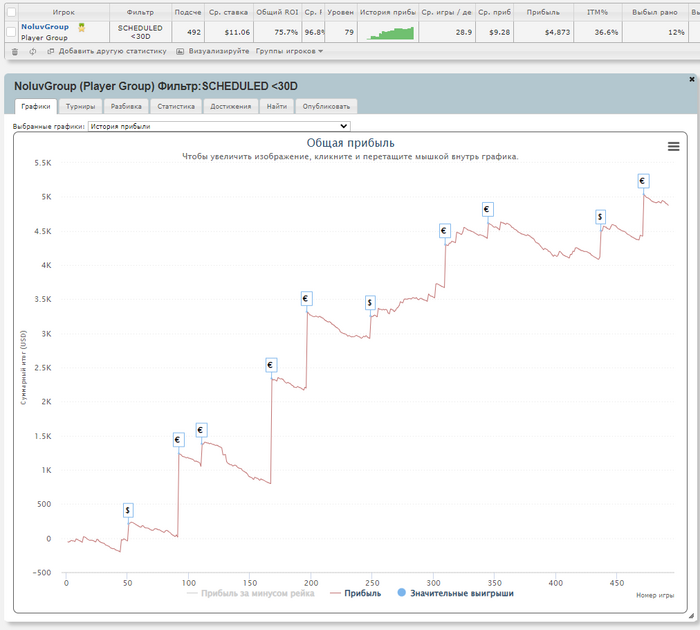Screen dimensions: 700x630
Task: Open the chart hamburger context menu
Action: pos(673,146)
